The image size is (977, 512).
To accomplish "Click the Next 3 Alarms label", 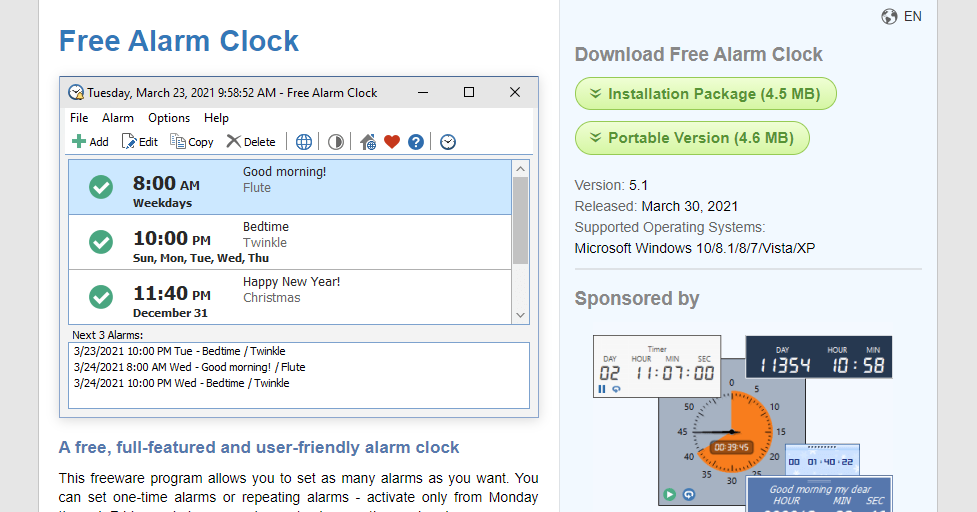I will 107,335.
